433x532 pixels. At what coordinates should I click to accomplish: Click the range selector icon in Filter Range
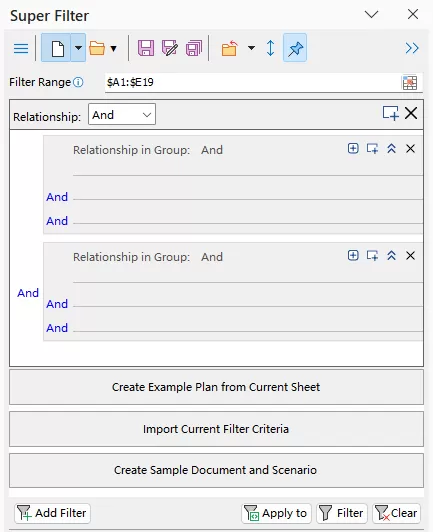[x=410, y=83]
